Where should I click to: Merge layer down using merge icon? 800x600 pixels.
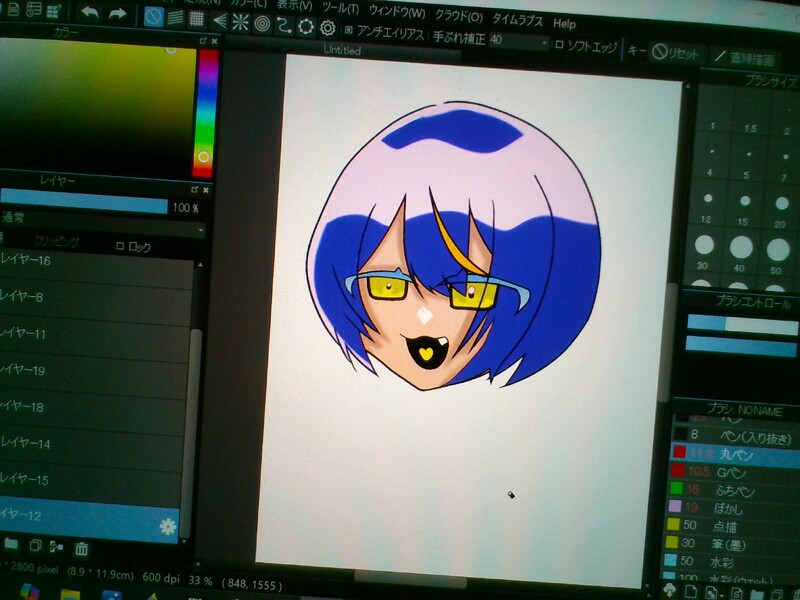click(x=56, y=547)
